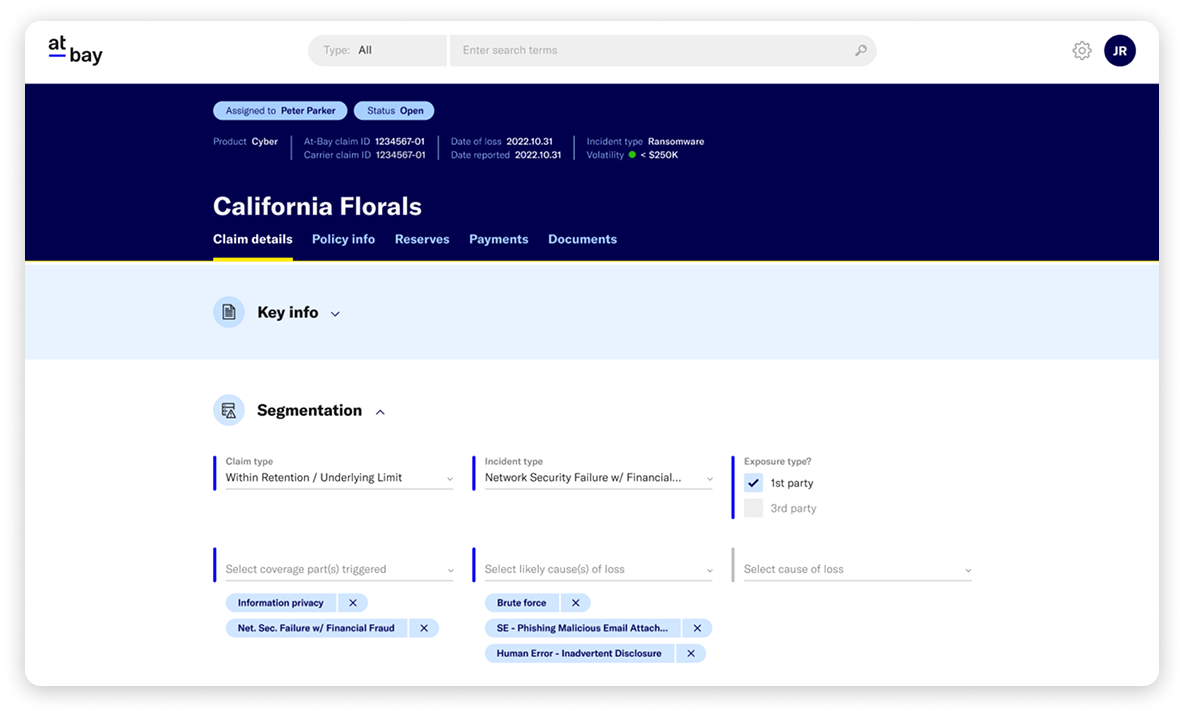Click the Brute force tag label
This screenshot has width=1184, height=715.
click(522, 603)
